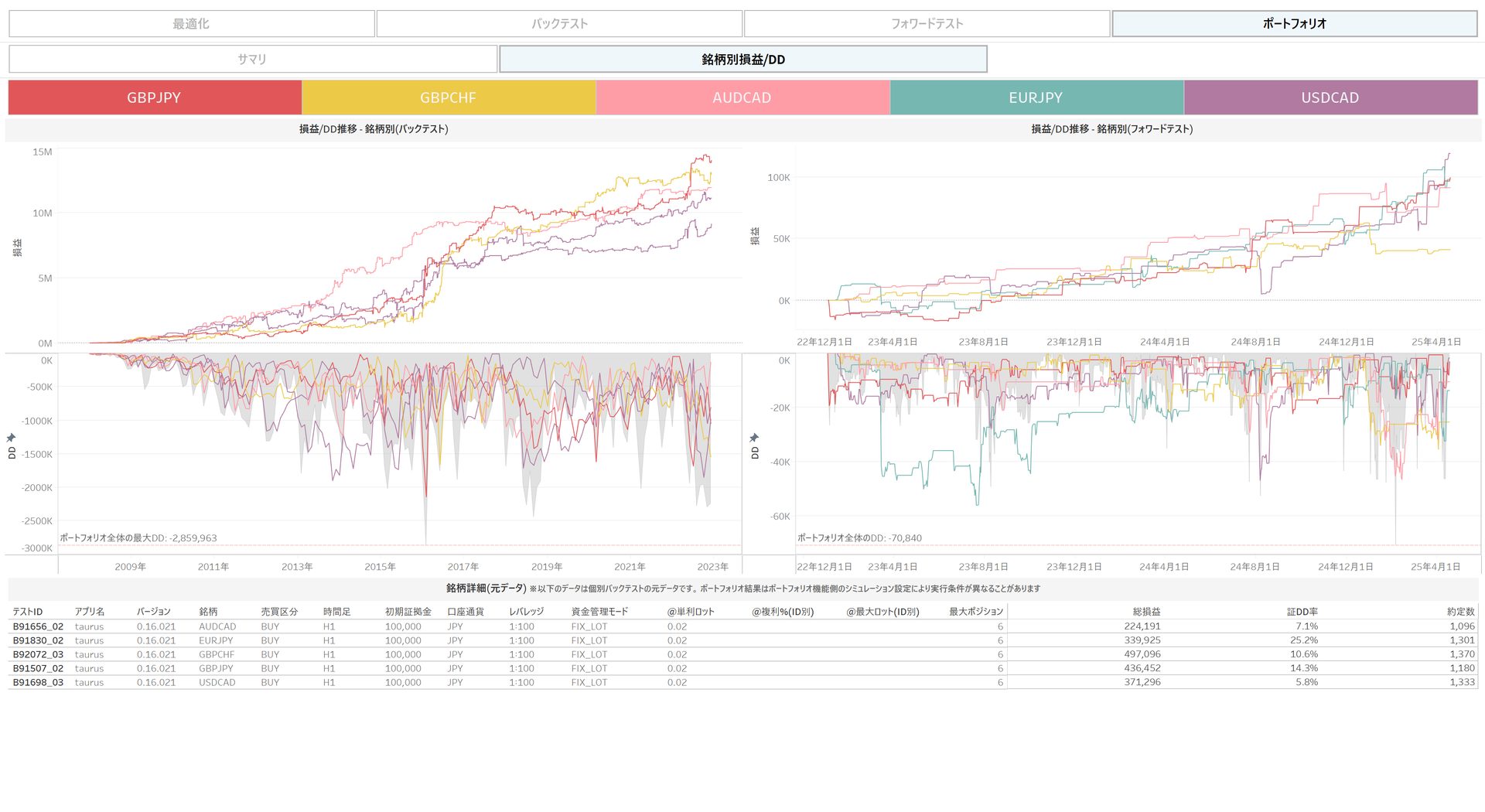
Task: Switch to the サマリ sub-tab
Action: 252,60
